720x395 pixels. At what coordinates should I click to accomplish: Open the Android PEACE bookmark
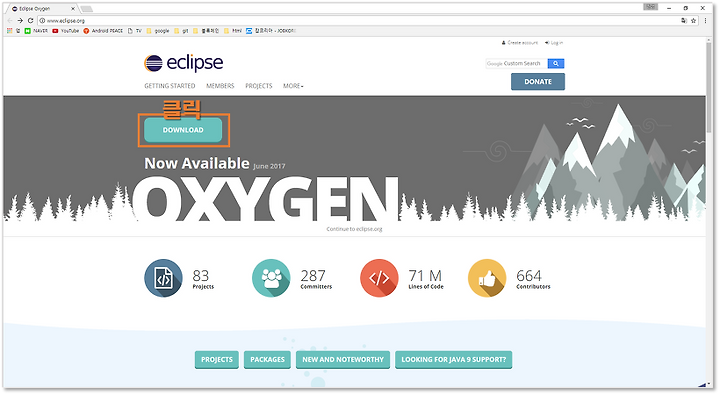[x=103, y=31]
